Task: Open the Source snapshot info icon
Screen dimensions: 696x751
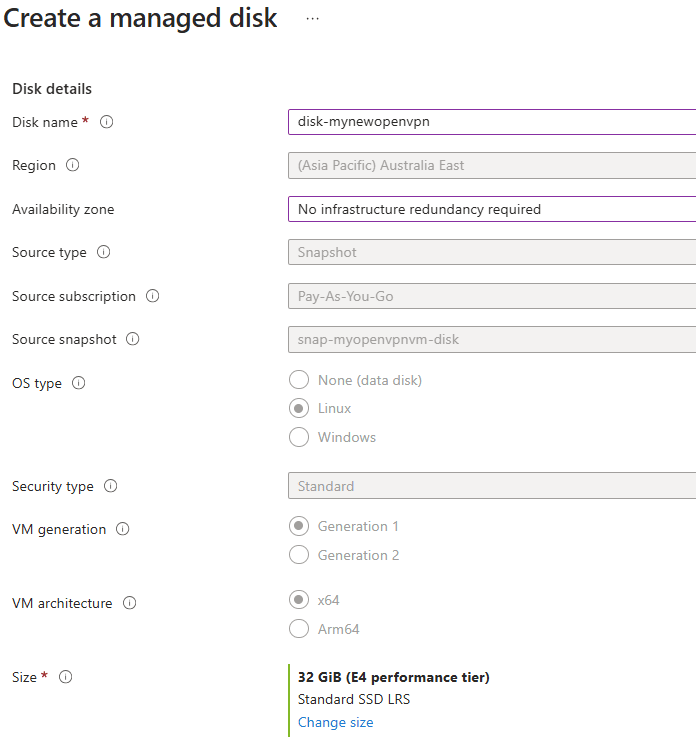Action: pos(133,339)
